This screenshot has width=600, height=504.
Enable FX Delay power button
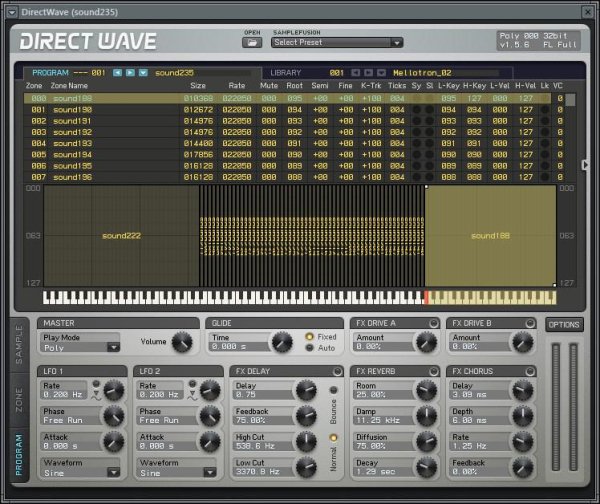337,372
